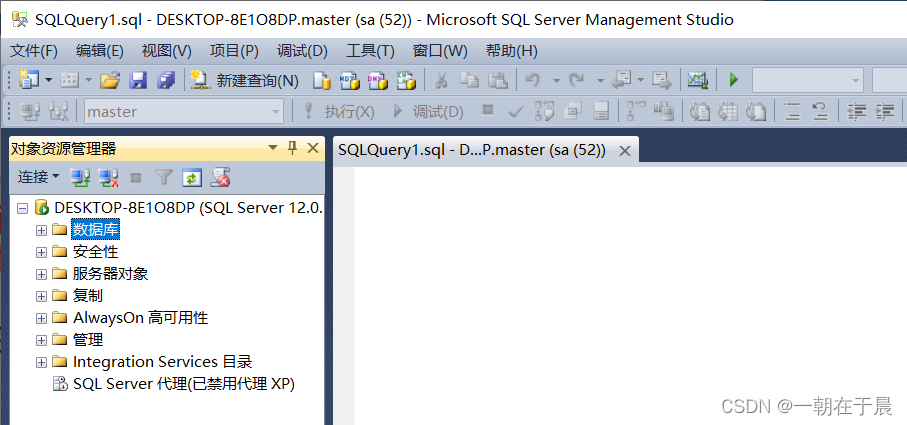This screenshot has width=907, height=425.
Task: Click the Change Connection icon
Action: click(58, 111)
